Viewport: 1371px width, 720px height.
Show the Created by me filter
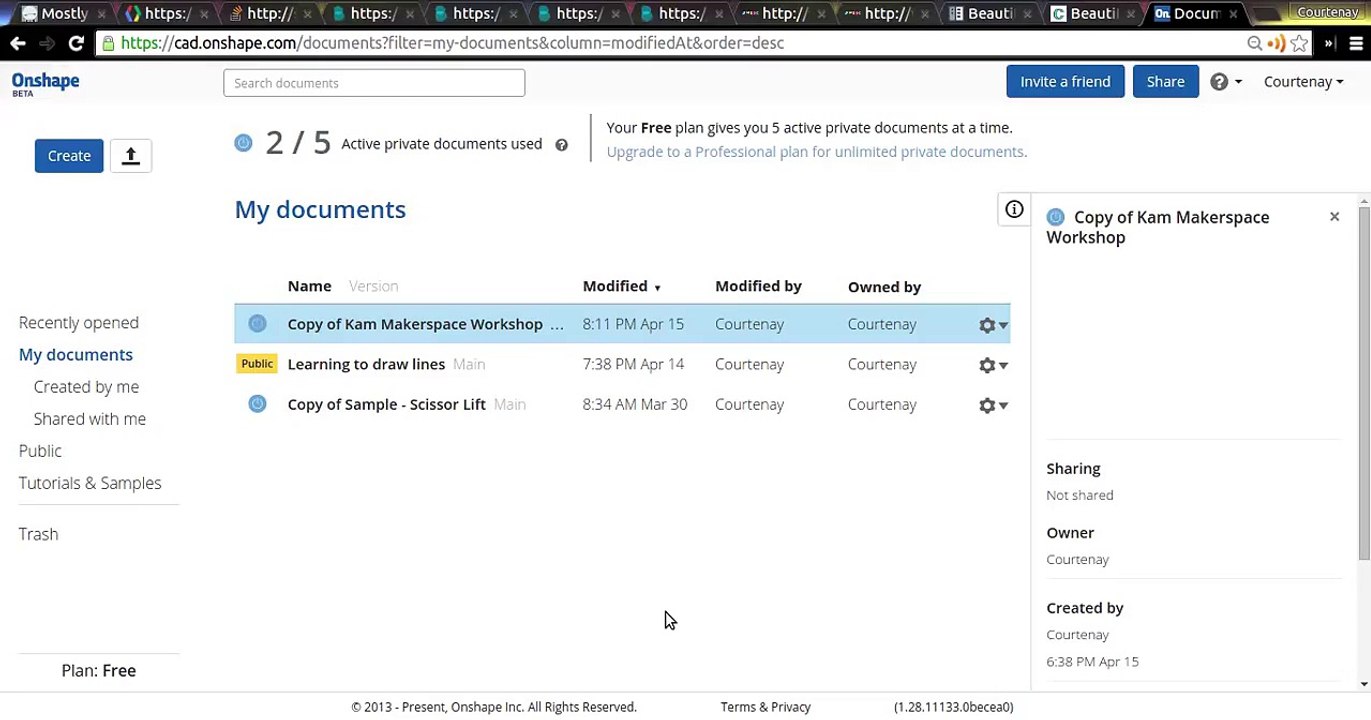[x=86, y=386]
